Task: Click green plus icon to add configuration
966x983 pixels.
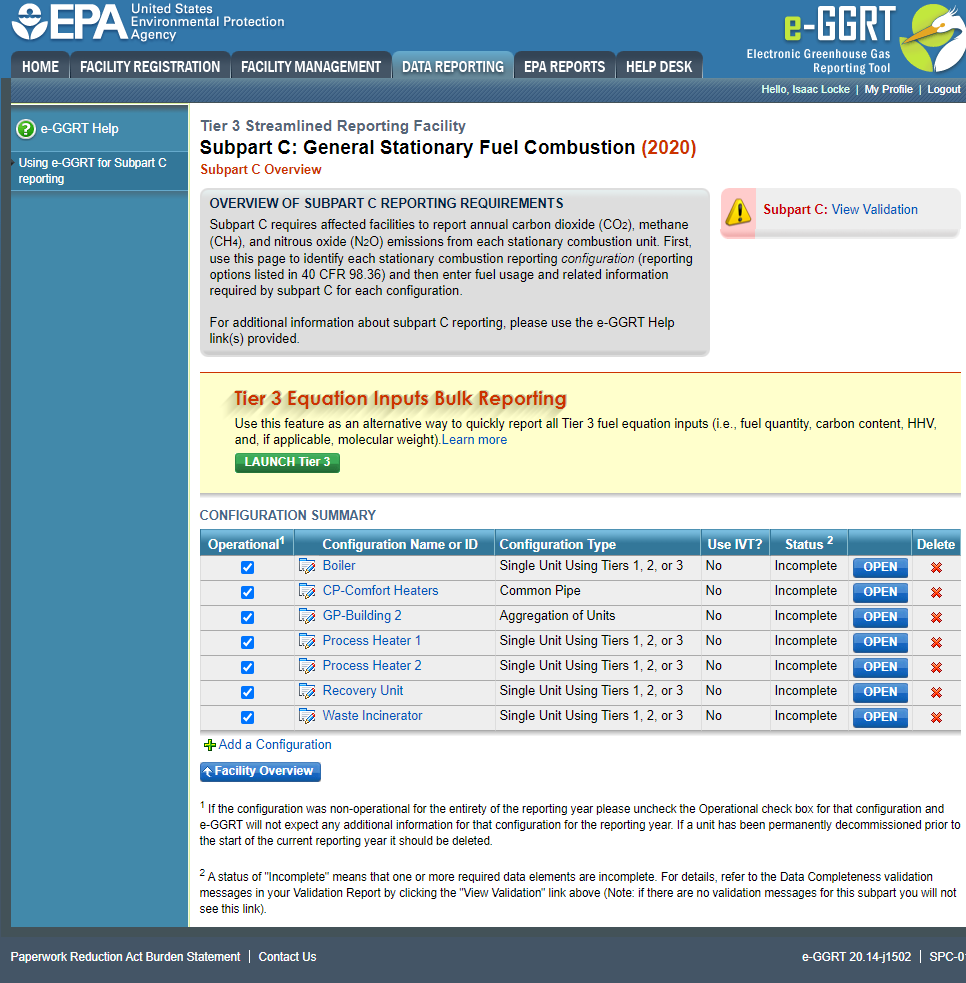Action: click(210, 745)
